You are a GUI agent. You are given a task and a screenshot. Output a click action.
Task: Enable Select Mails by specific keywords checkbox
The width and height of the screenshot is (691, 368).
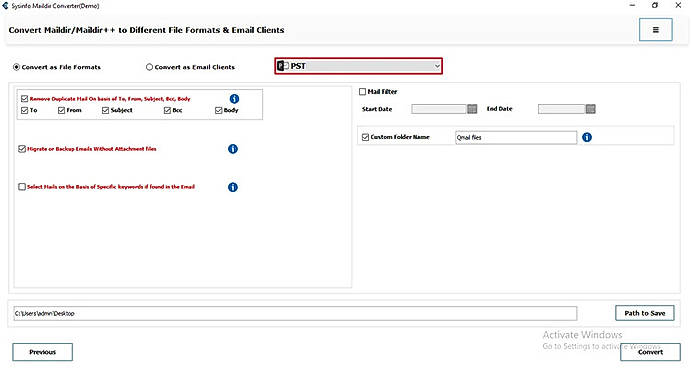[x=22, y=187]
